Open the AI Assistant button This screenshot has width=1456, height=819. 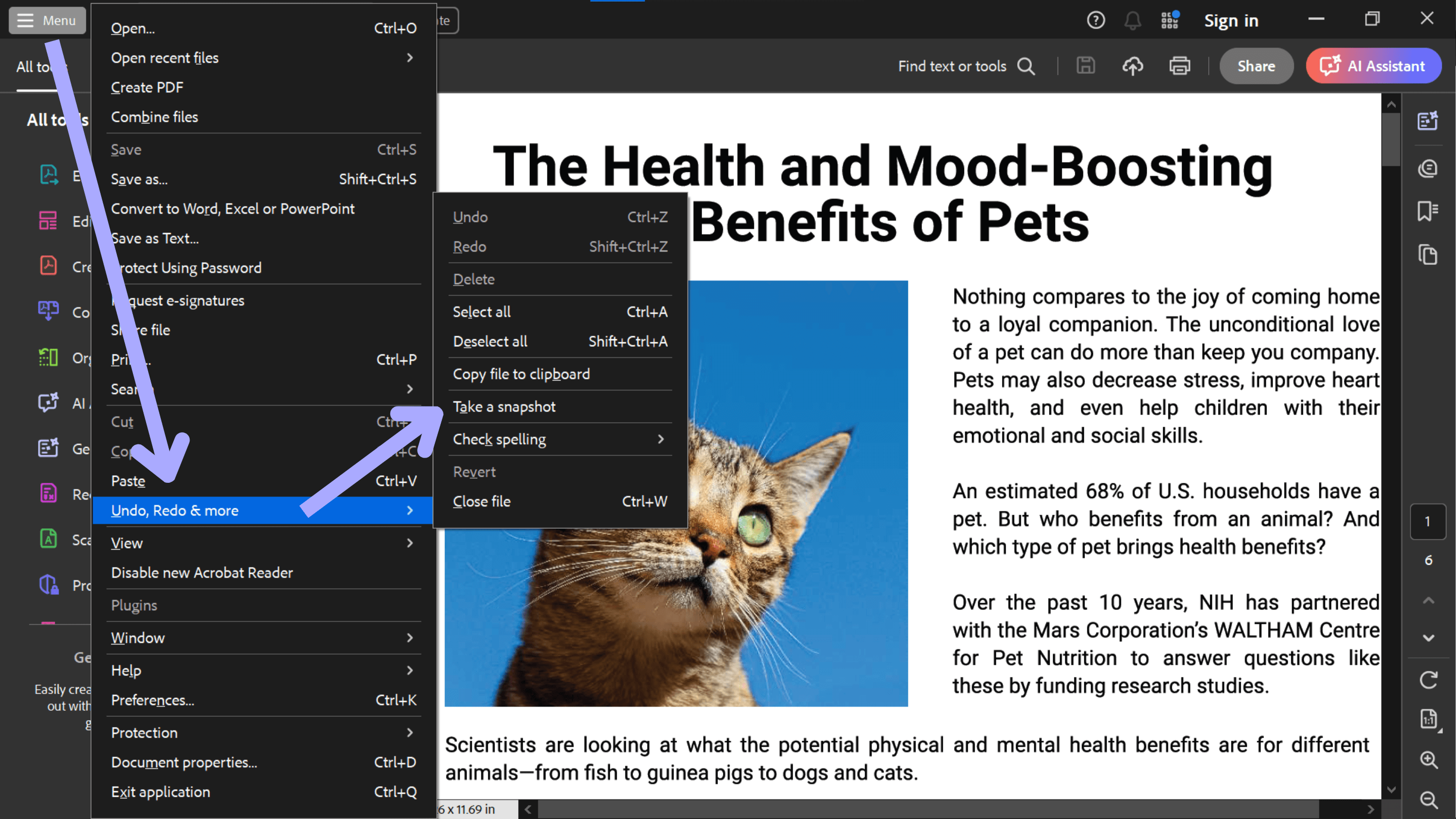[x=1374, y=66]
